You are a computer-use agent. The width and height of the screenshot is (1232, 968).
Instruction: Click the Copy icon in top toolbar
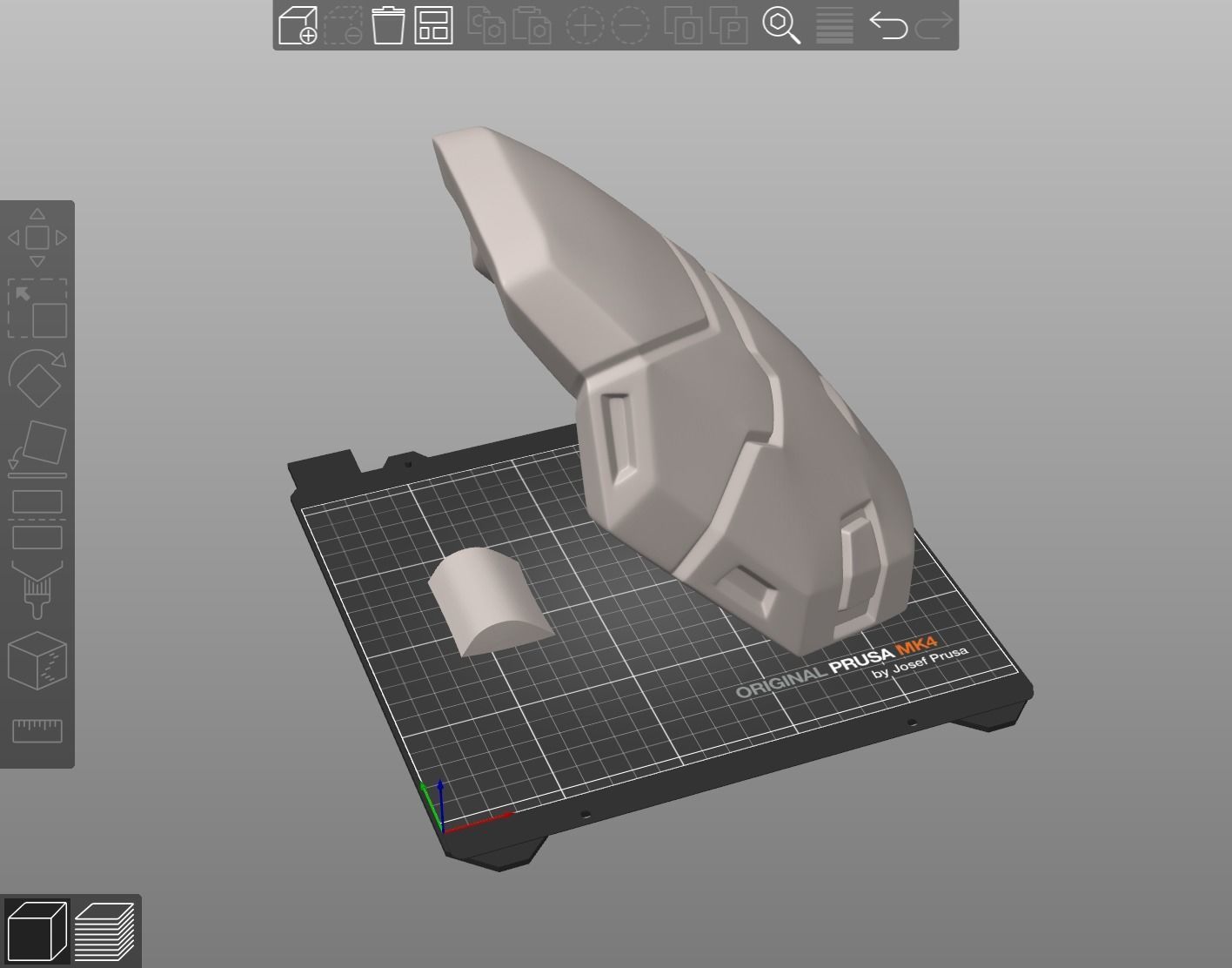click(x=487, y=25)
